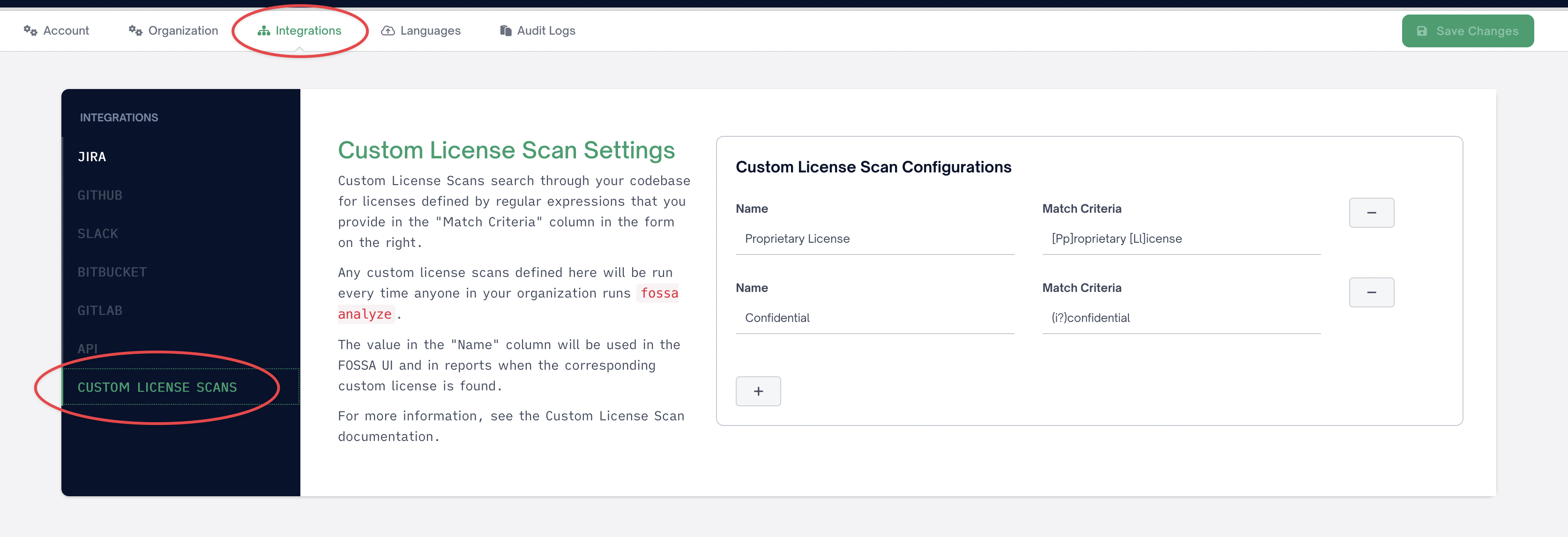Open the Organization tab
The width and height of the screenshot is (1568, 537).
tap(173, 30)
